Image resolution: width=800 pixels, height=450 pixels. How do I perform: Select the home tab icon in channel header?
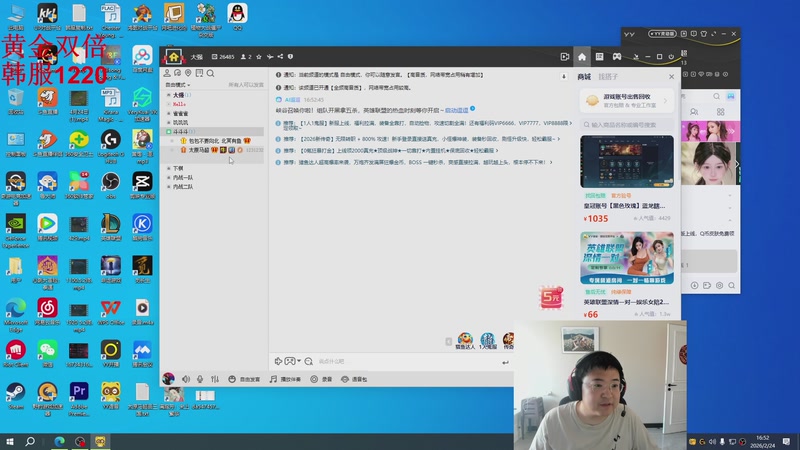coord(582,57)
